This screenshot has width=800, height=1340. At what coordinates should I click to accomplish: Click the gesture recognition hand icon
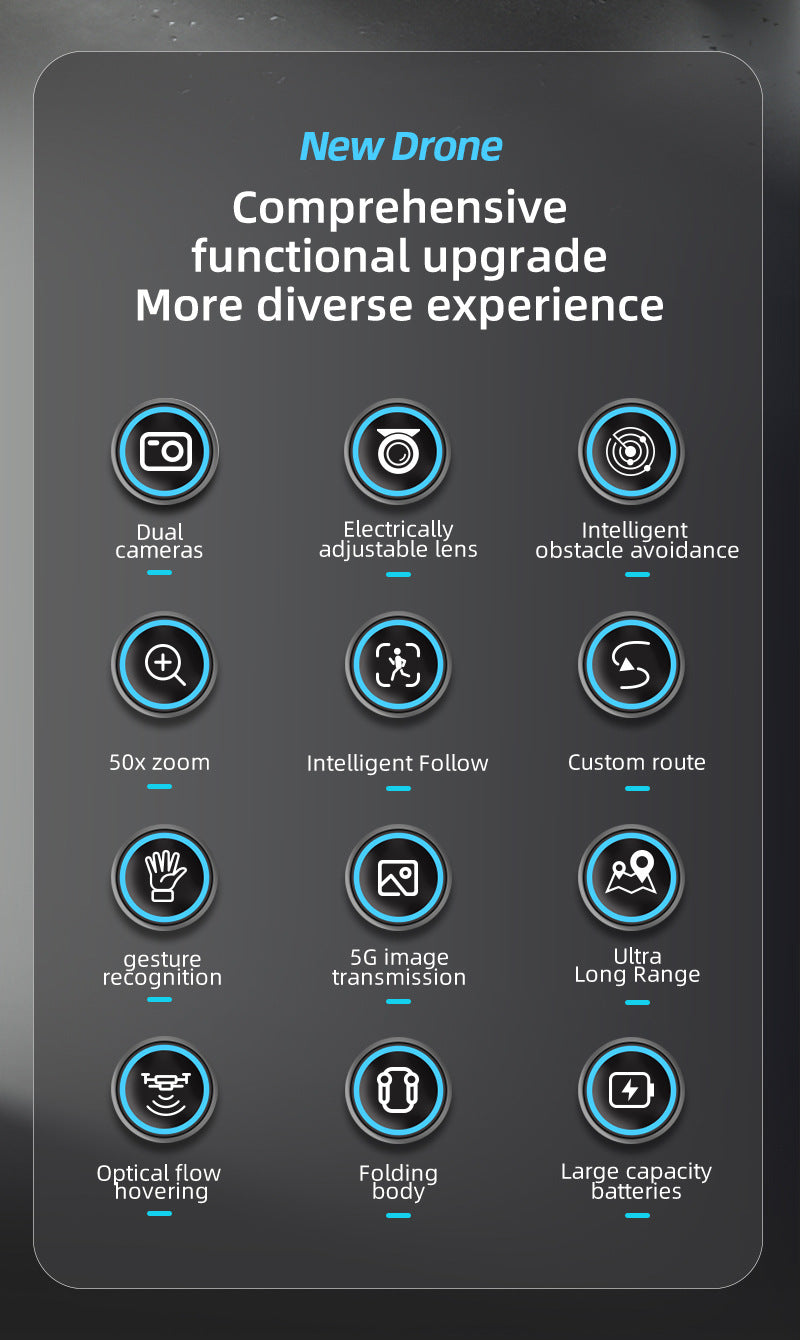click(x=165, y=878)
